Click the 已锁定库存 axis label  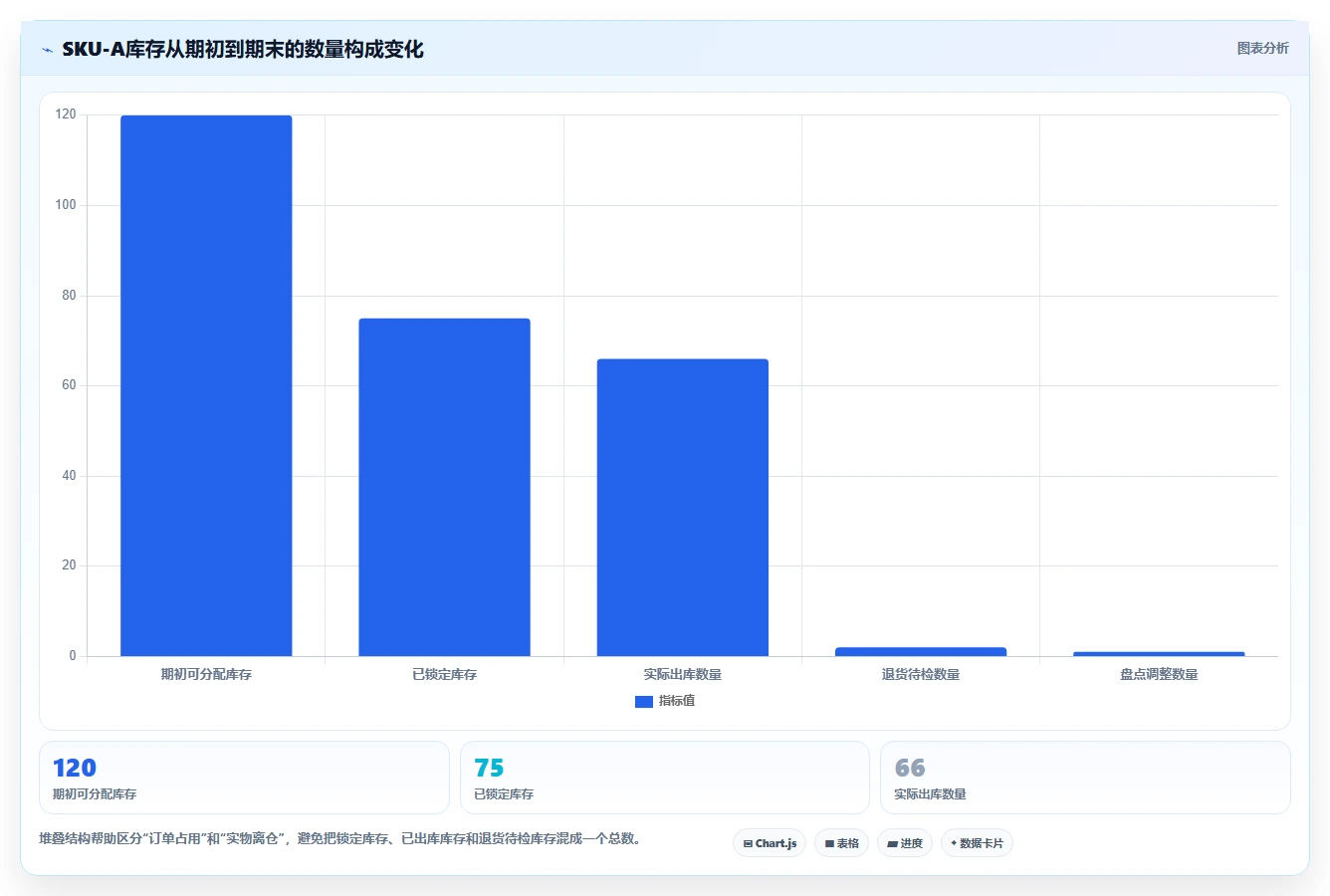pos(444,674)
